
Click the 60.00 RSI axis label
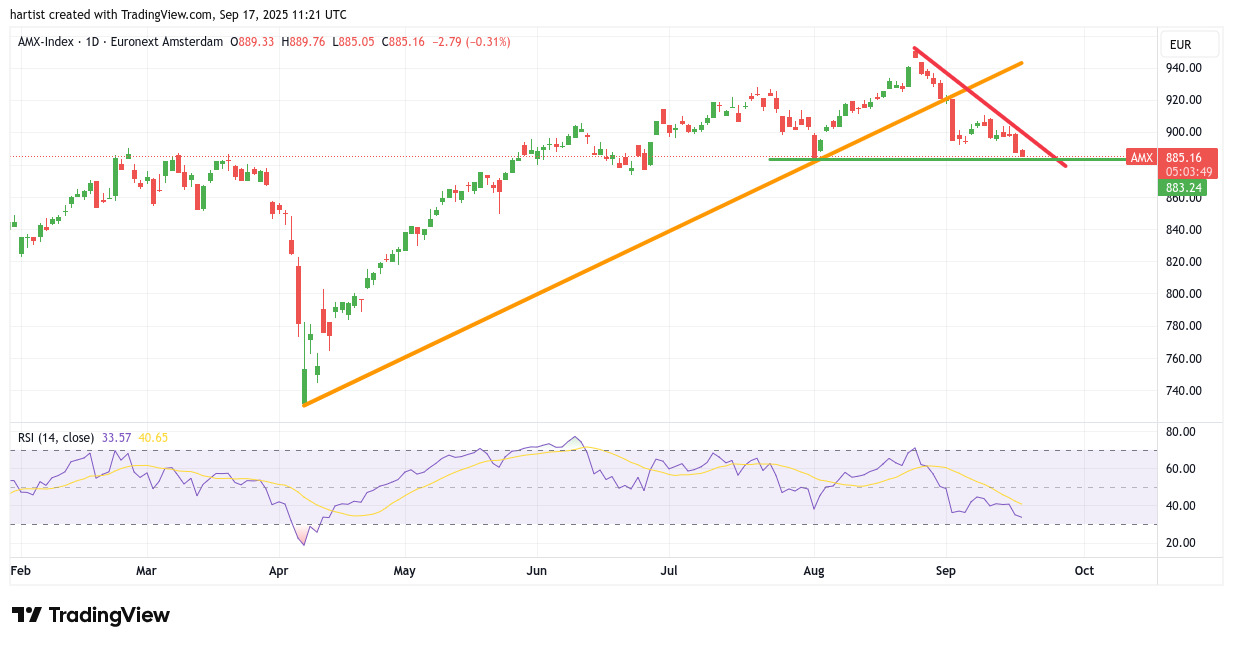1180,469
